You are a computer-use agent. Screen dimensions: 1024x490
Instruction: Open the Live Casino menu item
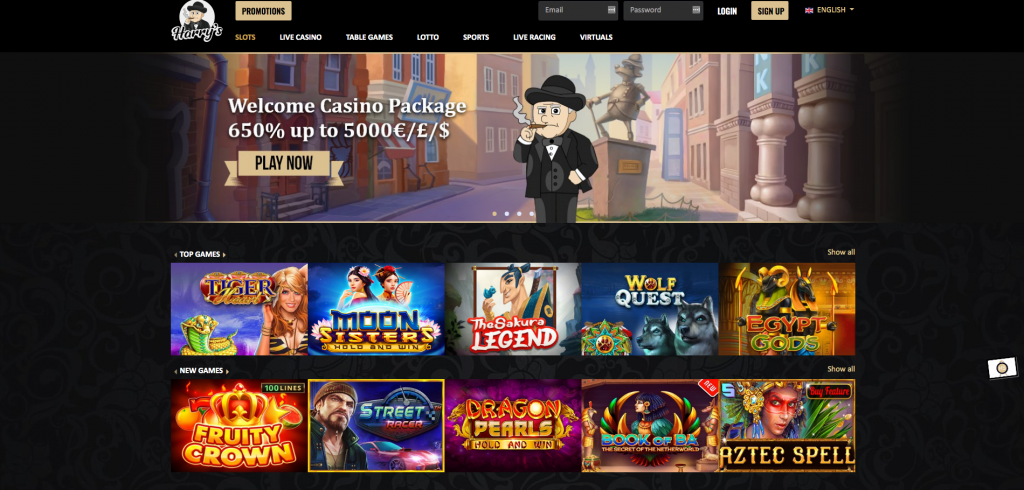(x=300, y=37)
